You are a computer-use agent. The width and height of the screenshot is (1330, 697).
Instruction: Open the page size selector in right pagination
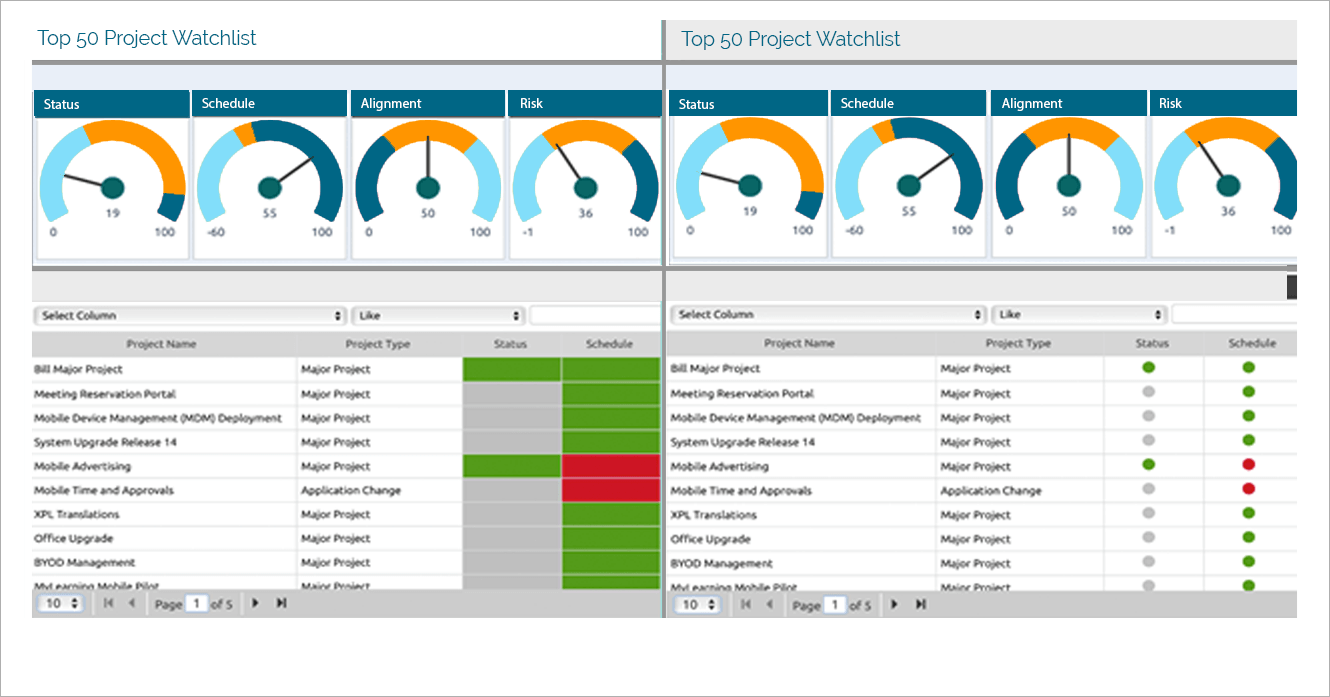(697, 604)
